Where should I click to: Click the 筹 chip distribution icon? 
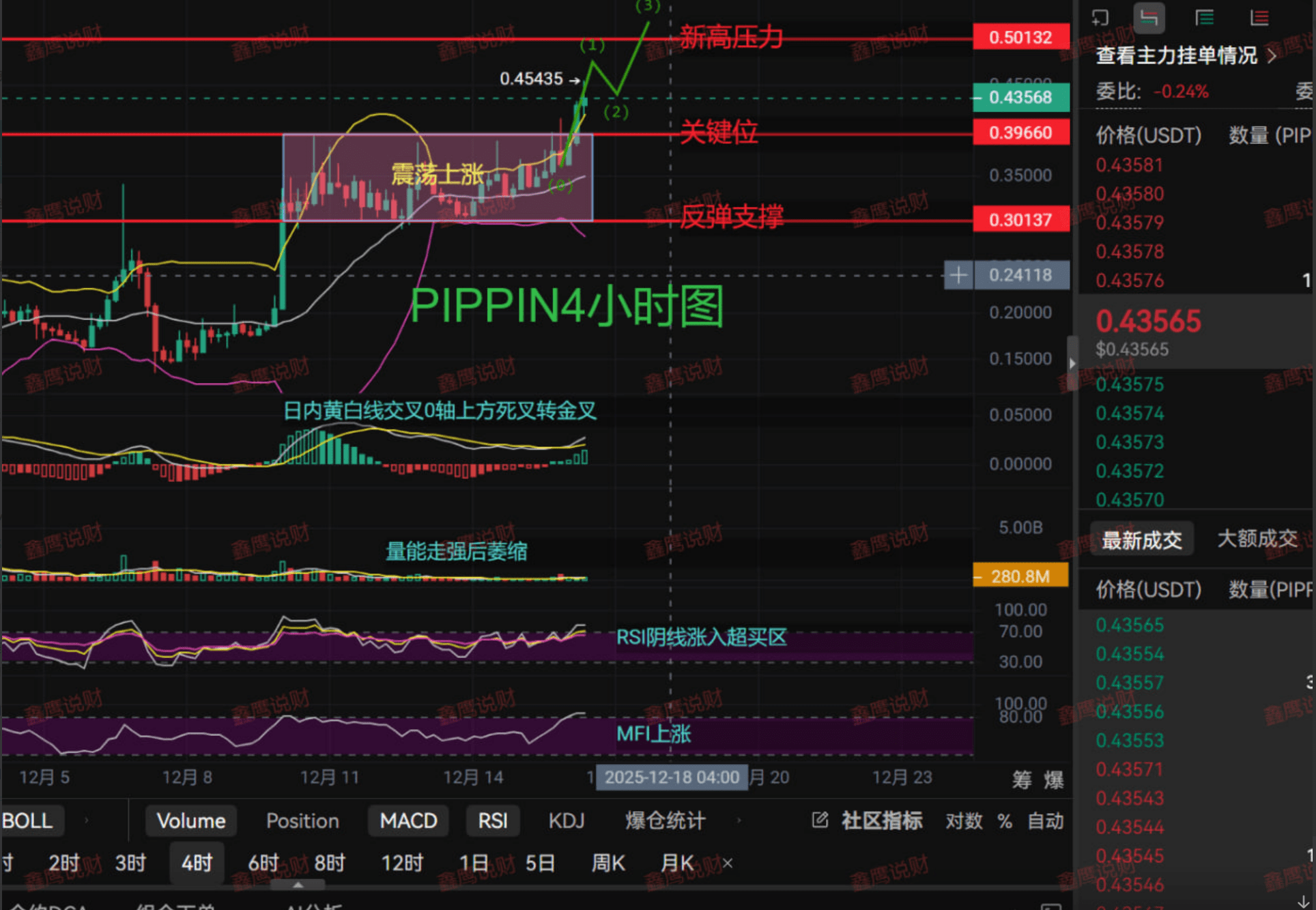coord(1022,779)
